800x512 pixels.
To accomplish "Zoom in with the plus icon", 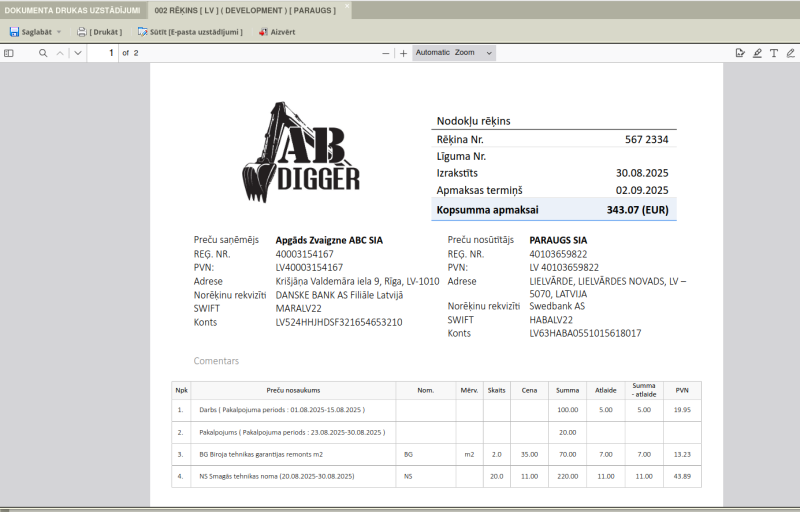I will tap(404, 53).
